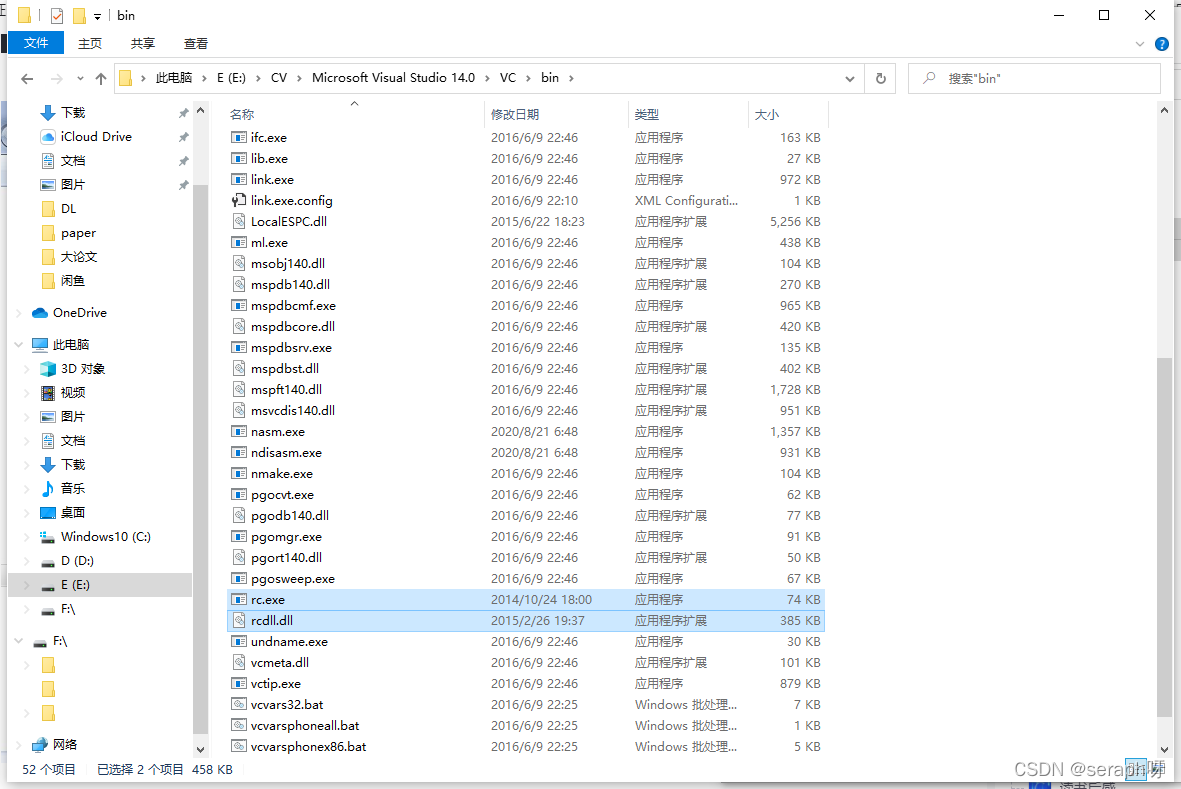The width and height of the screenshot is (1181, 789).
Task: Collapse the 此电脑 tree node
Action: pyautogui.click(x=19, y=345)
